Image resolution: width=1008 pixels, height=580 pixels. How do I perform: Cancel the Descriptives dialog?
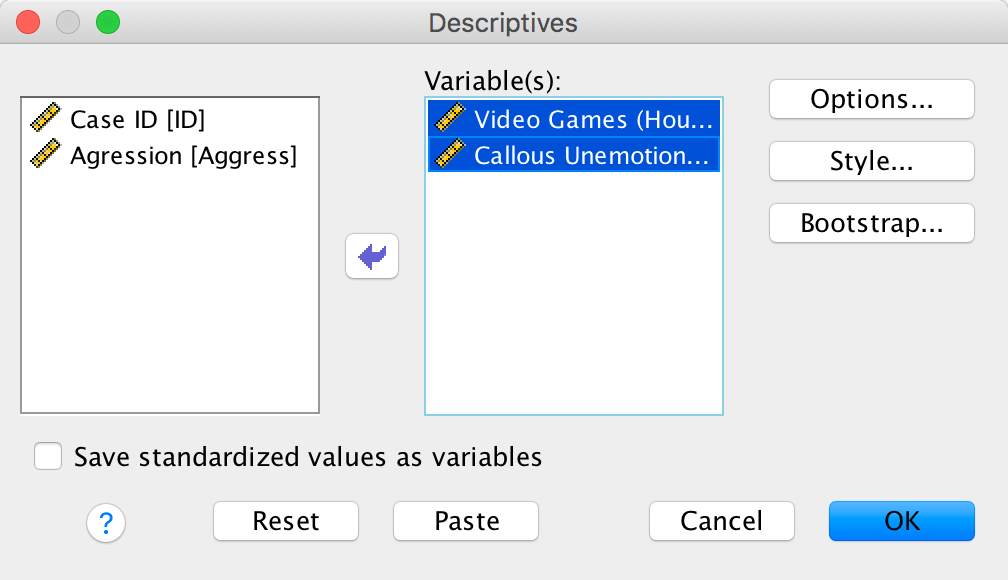pyautogui.click(x=721, y=521)
